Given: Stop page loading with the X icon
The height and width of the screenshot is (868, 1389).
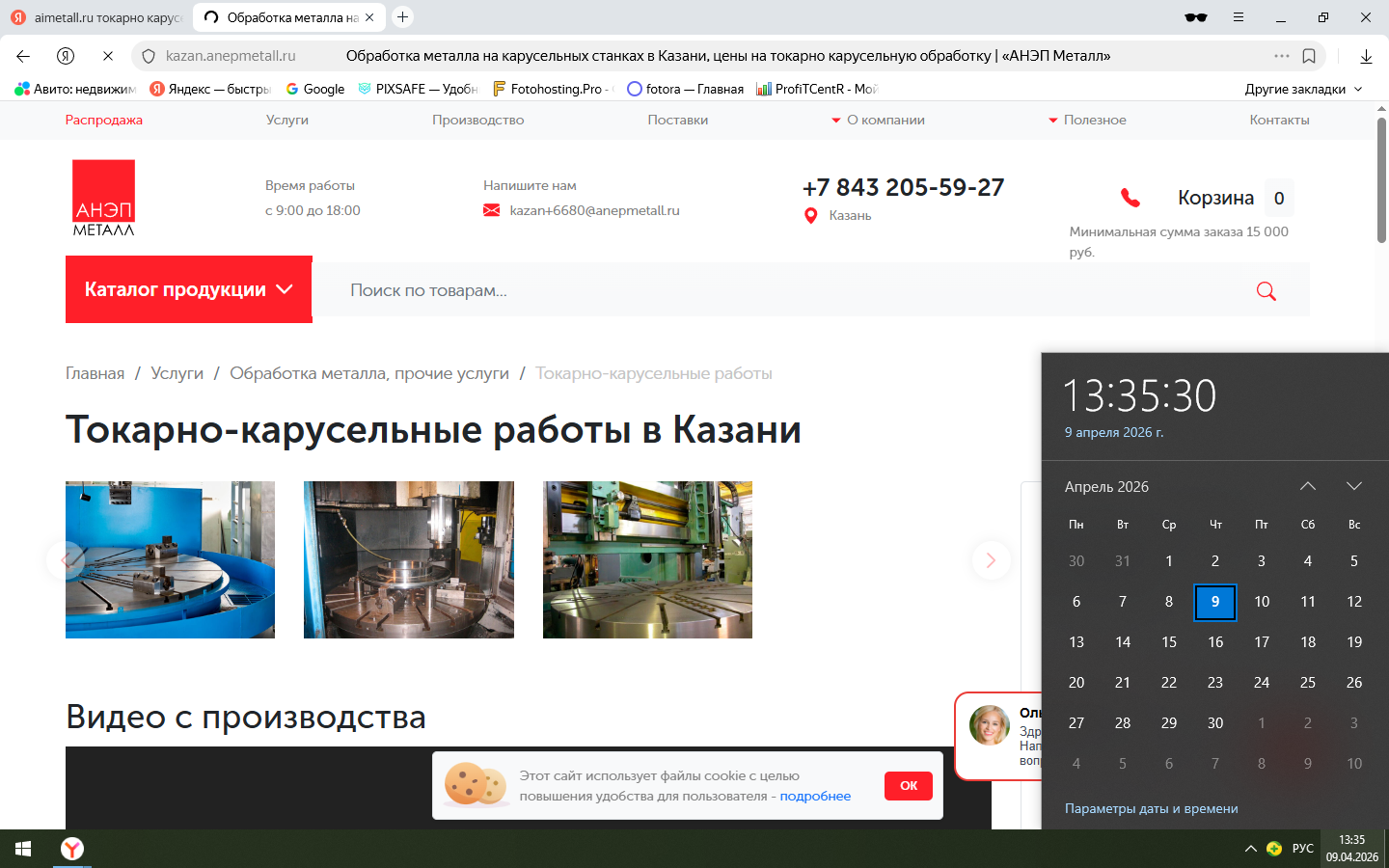Looking at the screenshot, I should point(108,56).
